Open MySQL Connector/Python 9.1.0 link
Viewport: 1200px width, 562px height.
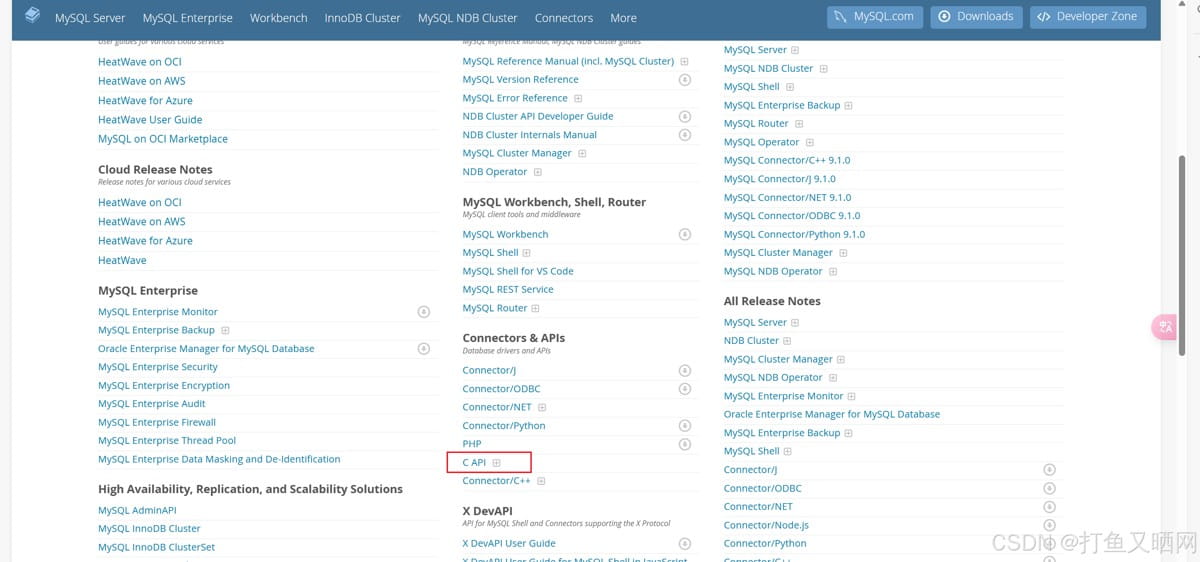(795, 234)
